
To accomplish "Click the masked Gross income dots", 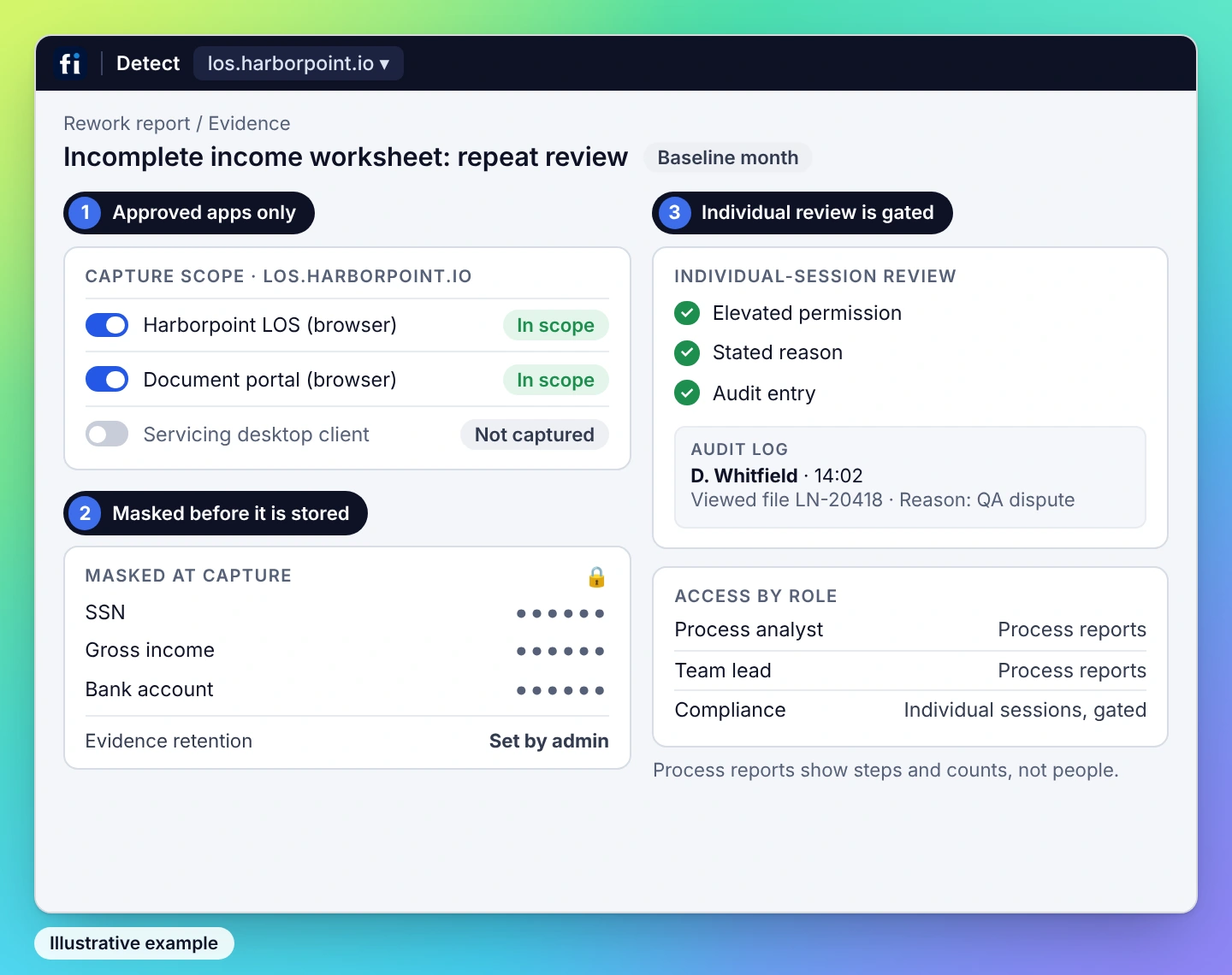I will (x=560, y=651).
